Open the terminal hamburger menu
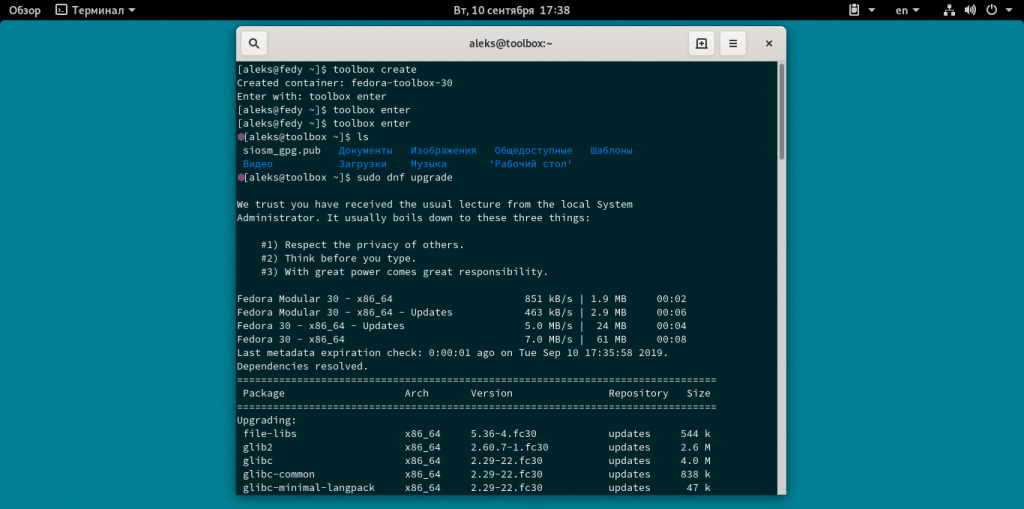This screenshot has width=1024, height=509. click(733, 44)
